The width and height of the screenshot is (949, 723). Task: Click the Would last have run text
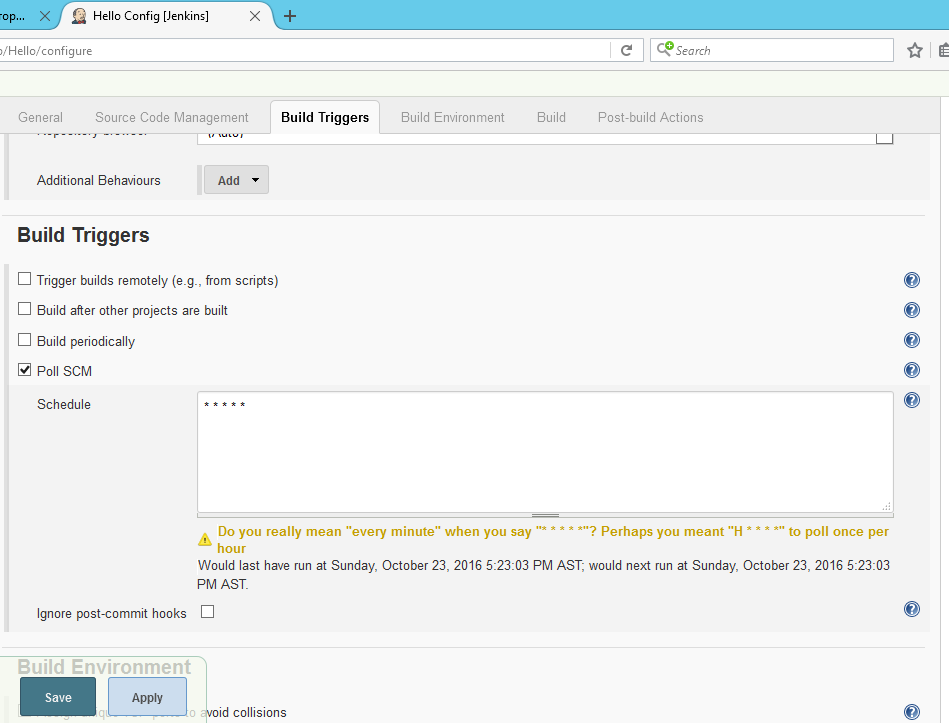pyautogui.click(x=543, y=575)
